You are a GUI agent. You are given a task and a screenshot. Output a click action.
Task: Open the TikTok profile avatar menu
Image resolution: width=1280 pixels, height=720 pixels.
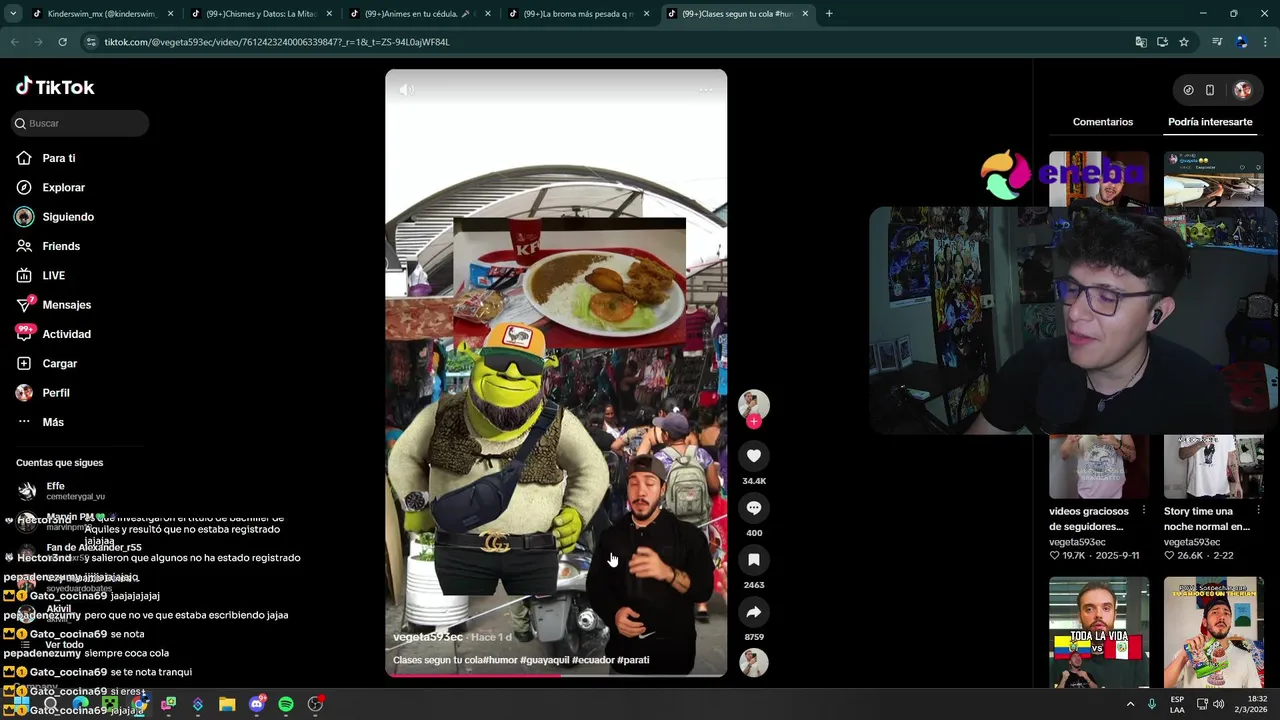point(1243,90)
